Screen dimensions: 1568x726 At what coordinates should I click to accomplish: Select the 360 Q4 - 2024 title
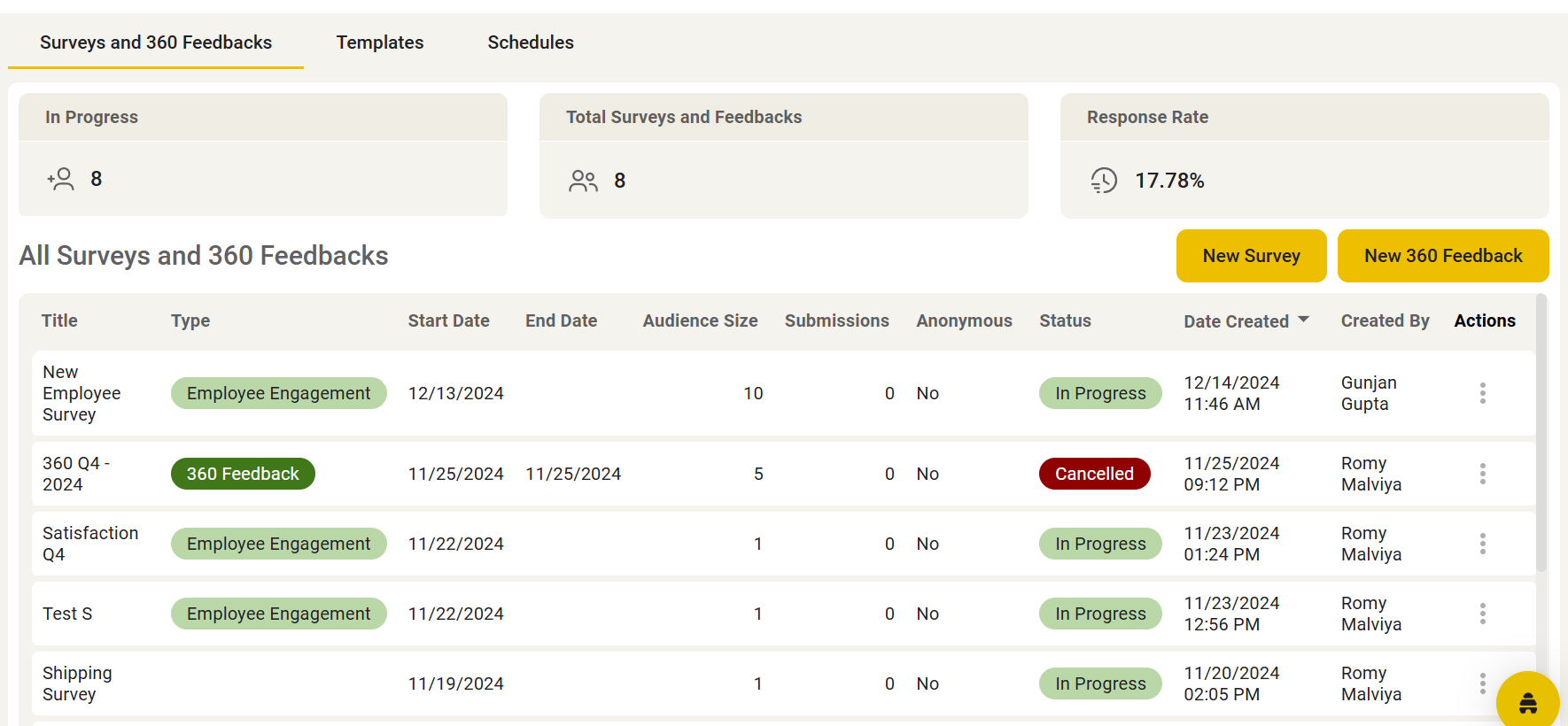76,474
